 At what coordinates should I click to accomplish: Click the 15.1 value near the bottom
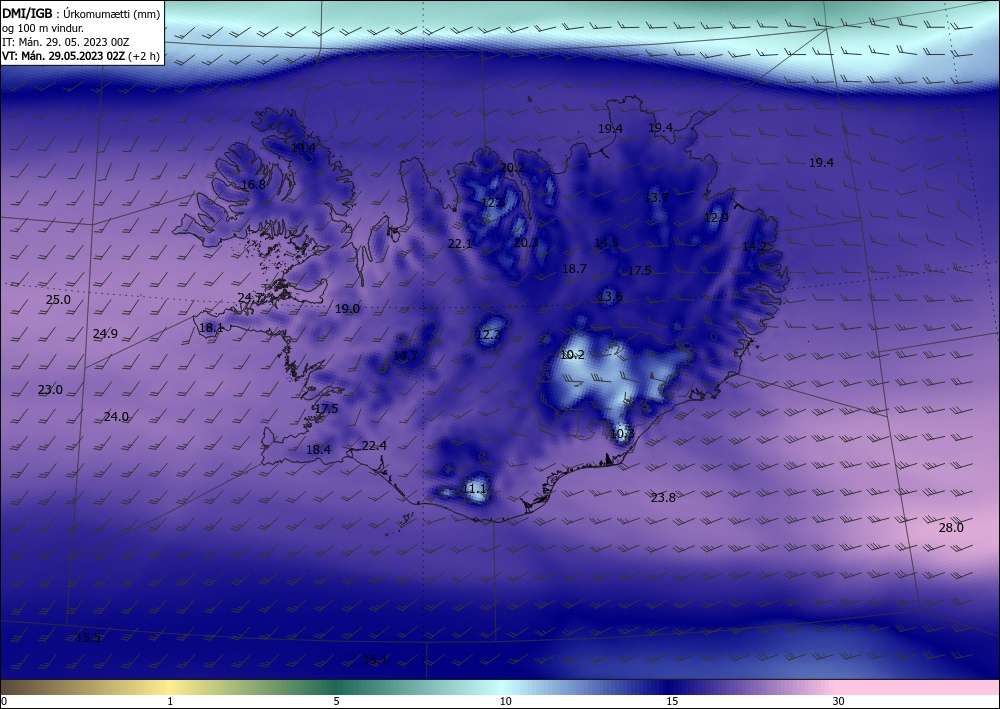pos(375,660)
